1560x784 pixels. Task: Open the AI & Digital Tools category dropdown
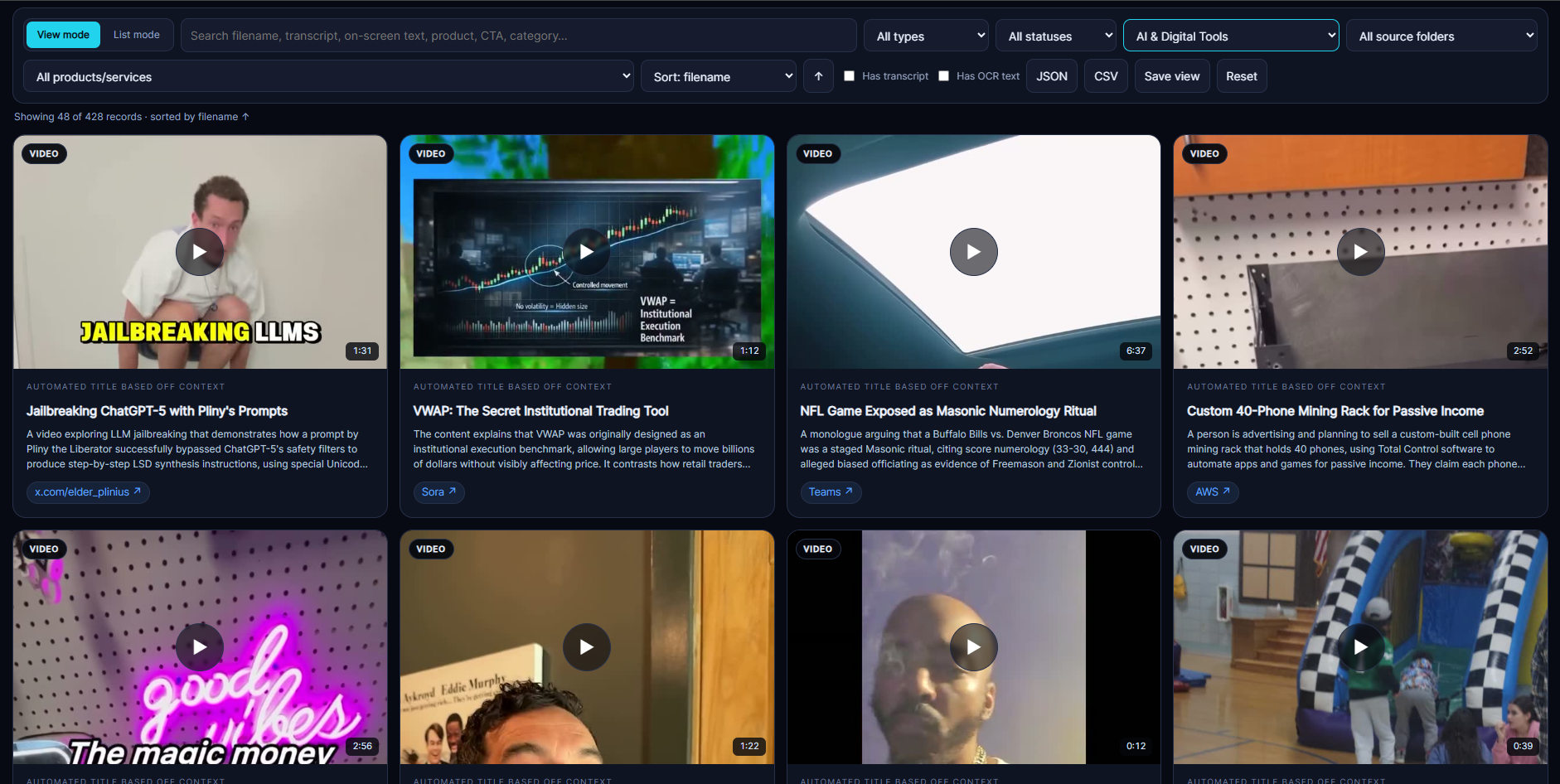pos(1231,36)
